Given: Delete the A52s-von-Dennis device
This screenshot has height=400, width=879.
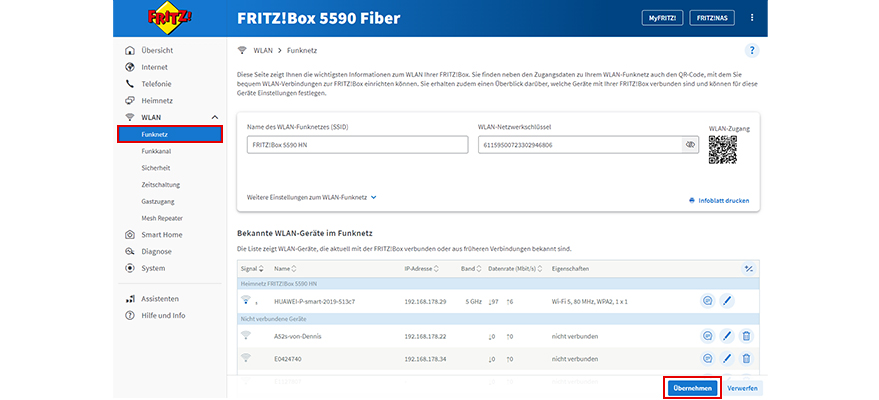Looking at the screenshot, I should tap(746, 336).
